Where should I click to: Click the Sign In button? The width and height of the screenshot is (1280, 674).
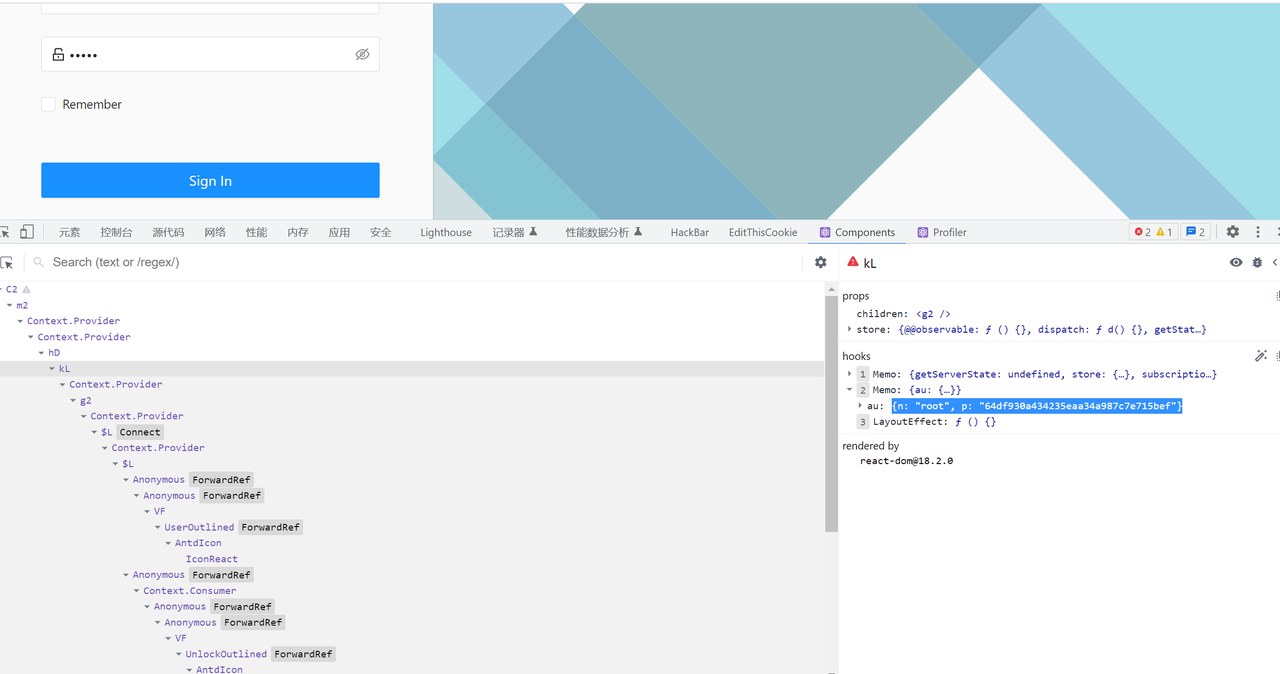click(210, 180)
